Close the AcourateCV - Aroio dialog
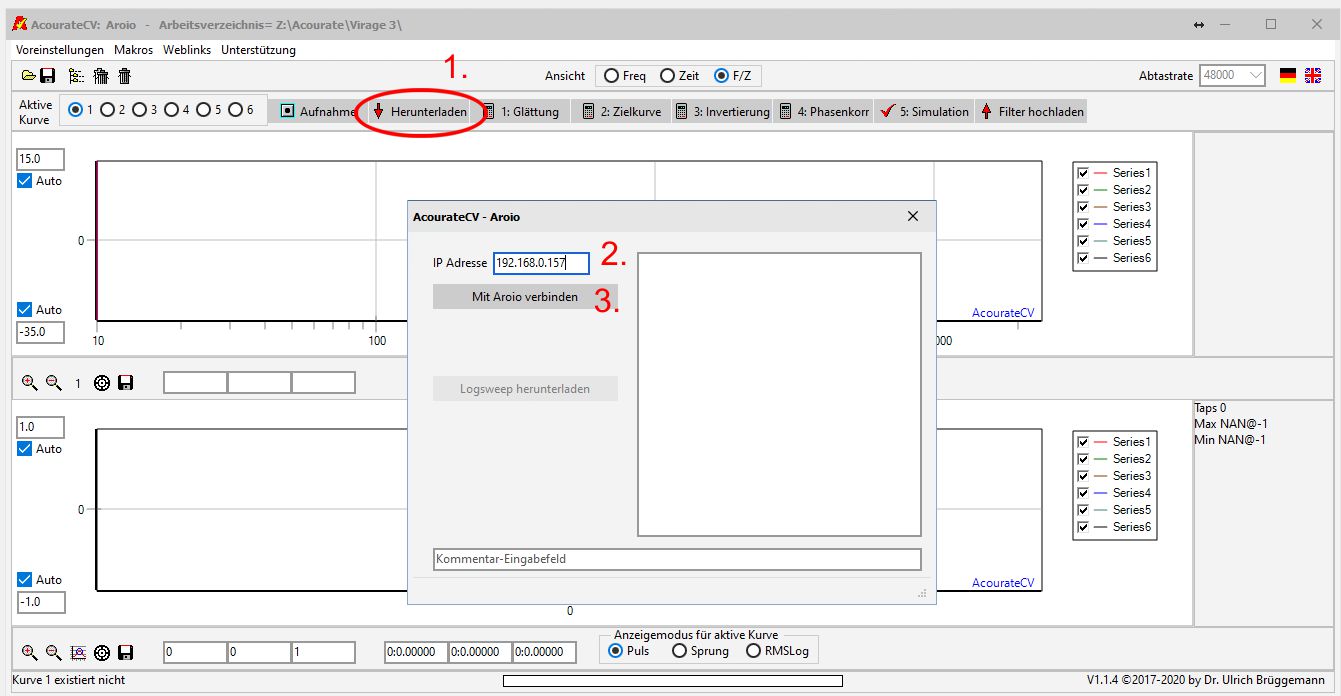This screenshot has height=696, width=1341. pos(912,216)
